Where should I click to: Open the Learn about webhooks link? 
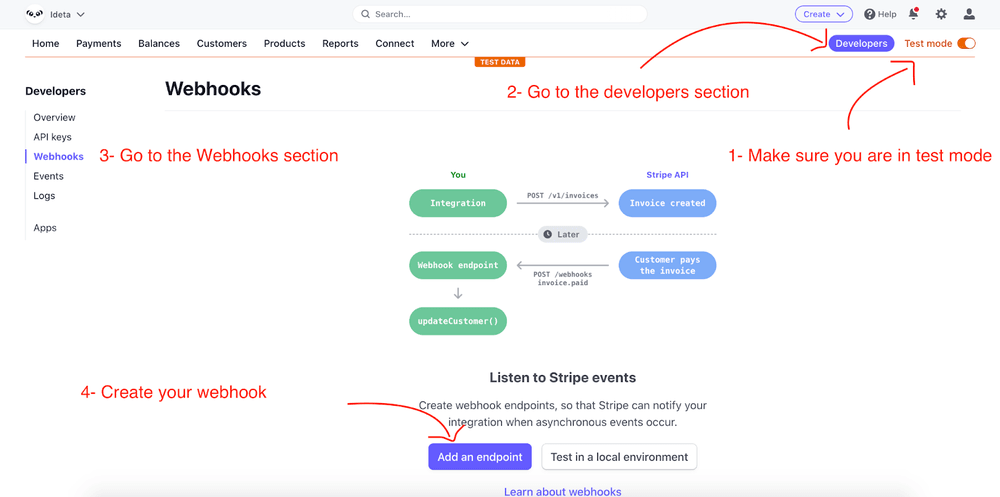pos(562,491)
